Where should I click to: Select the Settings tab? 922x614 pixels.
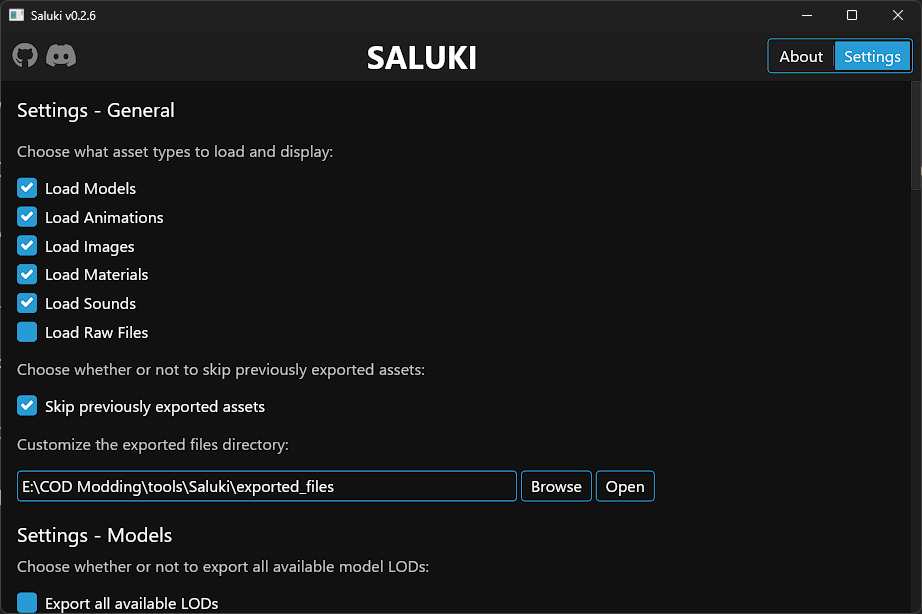(x=872, y=56)
